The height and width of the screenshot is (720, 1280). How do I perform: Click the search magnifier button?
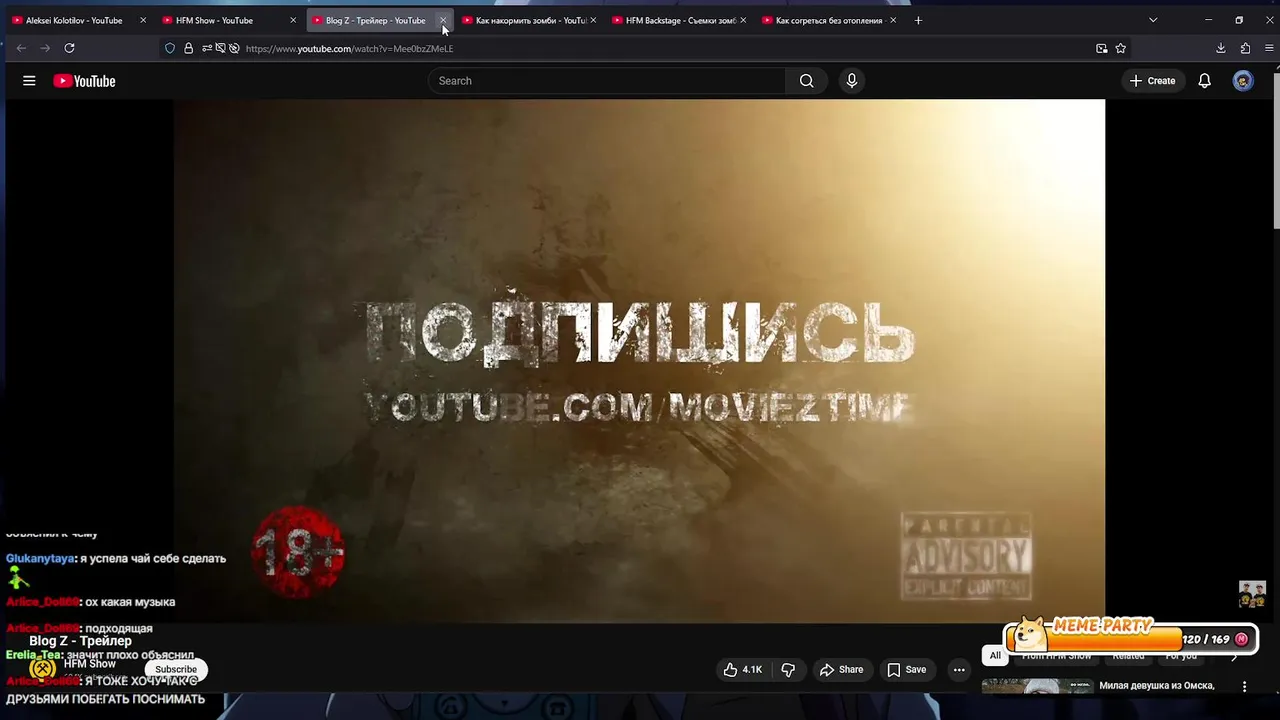(x=806, y=81)
